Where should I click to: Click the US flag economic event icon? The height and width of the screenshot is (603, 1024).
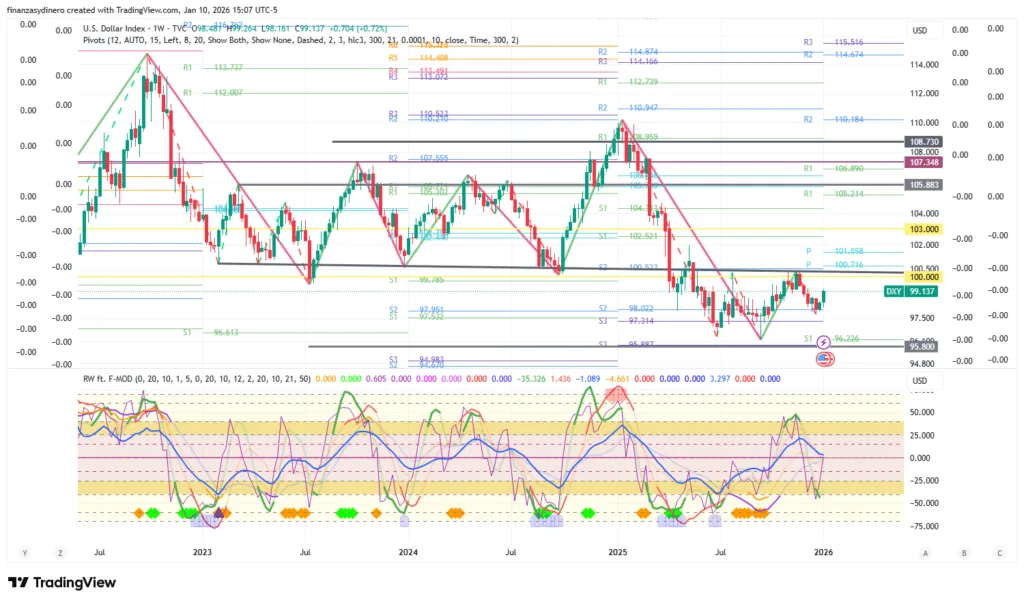tap(823, 358)
